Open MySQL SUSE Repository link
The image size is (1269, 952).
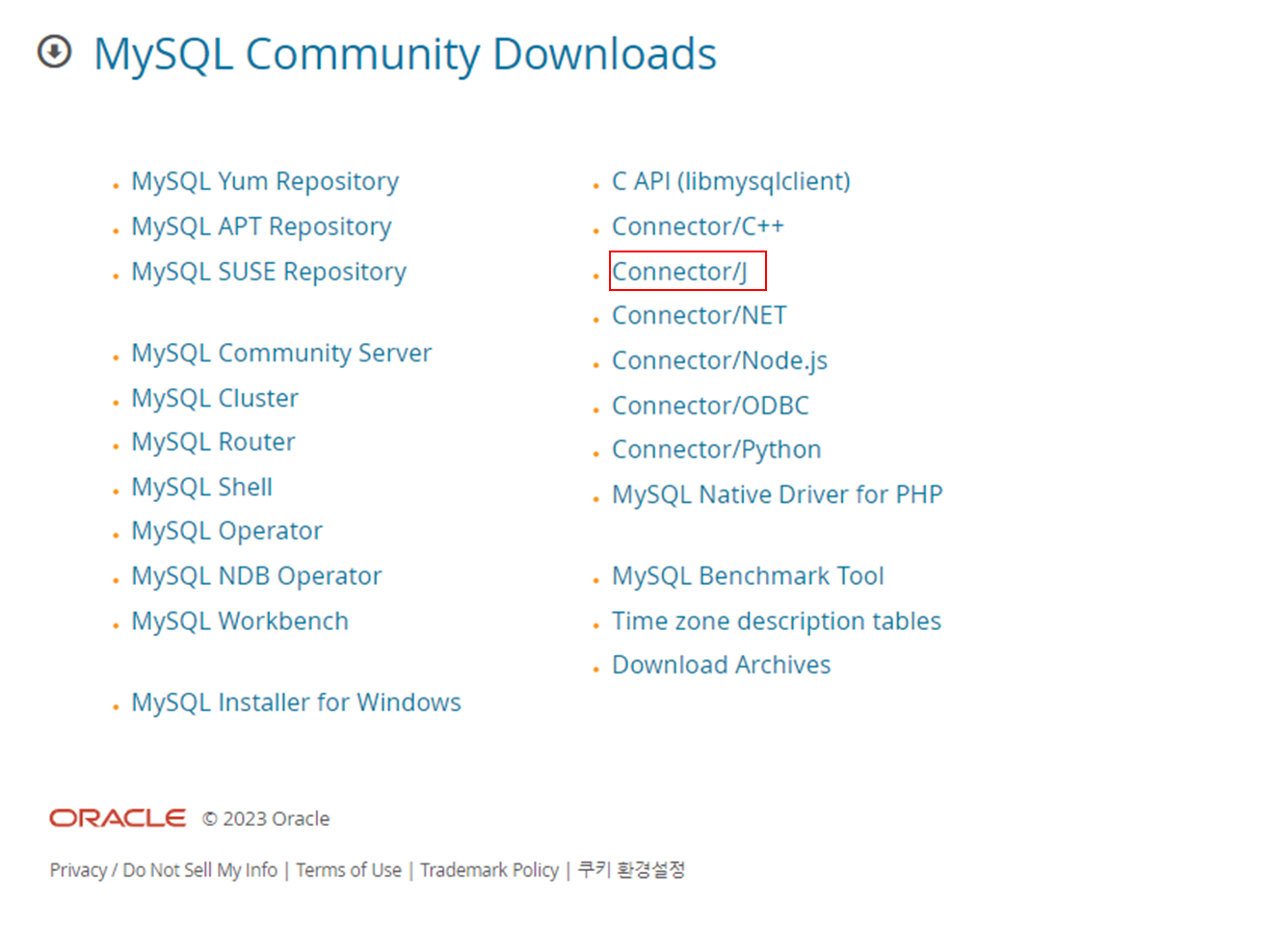pyautogui.click(x=269, y=272)
